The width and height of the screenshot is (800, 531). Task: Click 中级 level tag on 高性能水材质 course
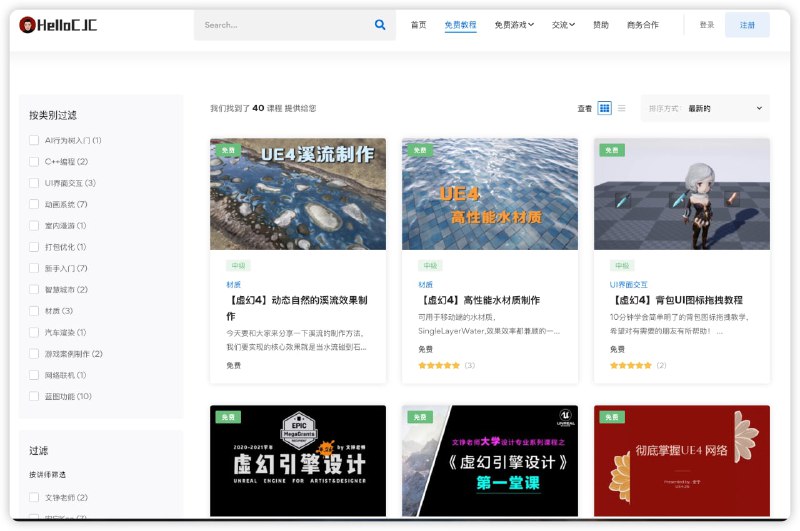click(430, 265)
